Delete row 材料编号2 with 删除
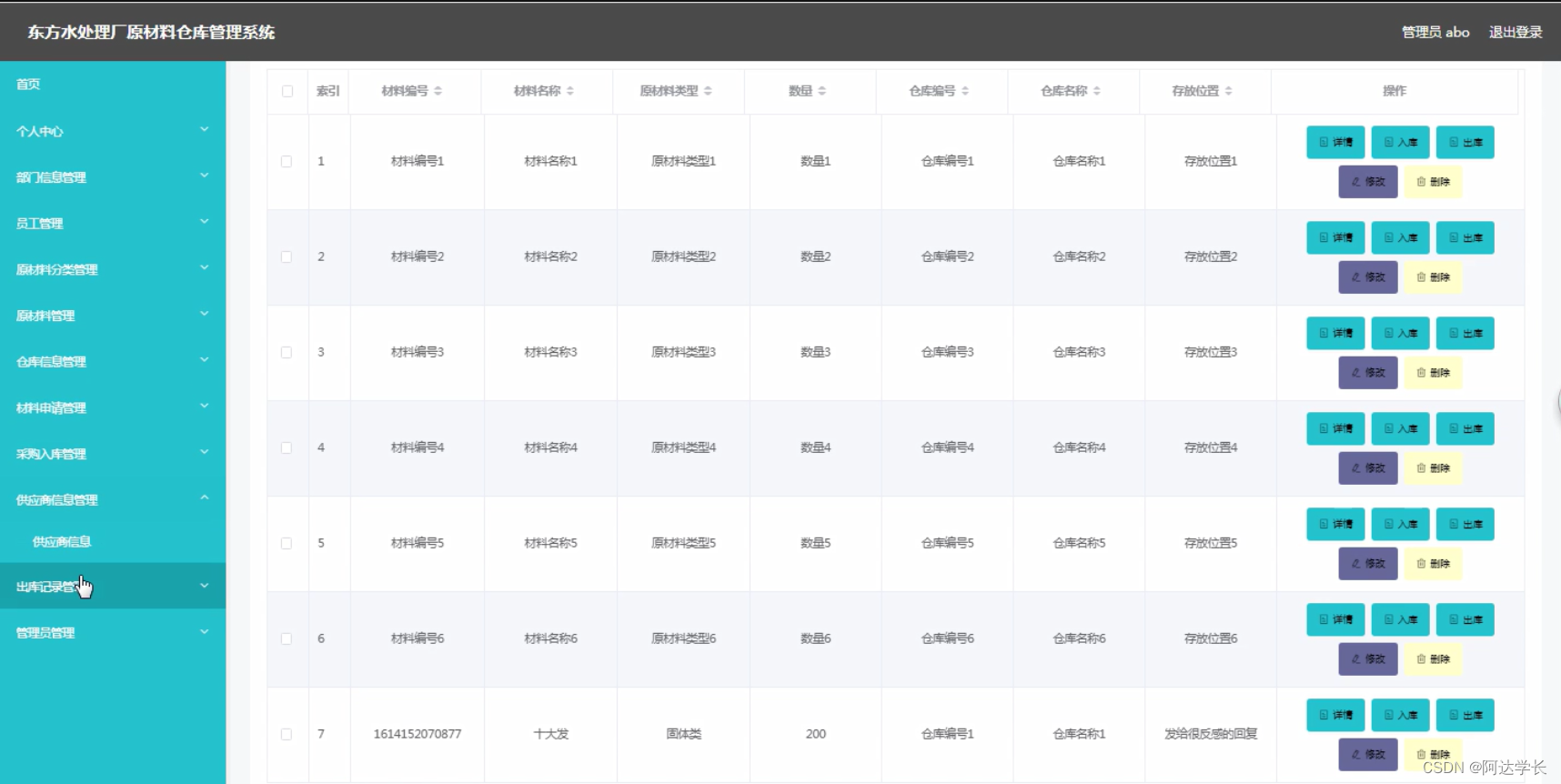Screen dimensions: 1561x784 pos(1433,277)
